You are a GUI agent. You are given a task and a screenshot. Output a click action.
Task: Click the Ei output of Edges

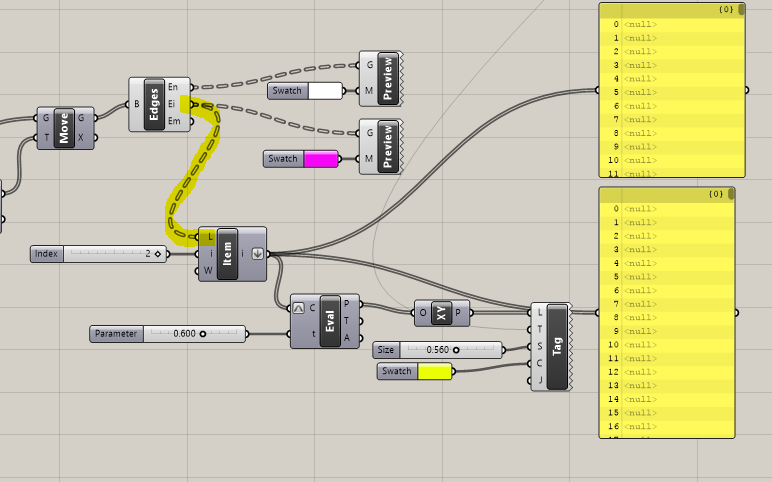coord(173,104)
